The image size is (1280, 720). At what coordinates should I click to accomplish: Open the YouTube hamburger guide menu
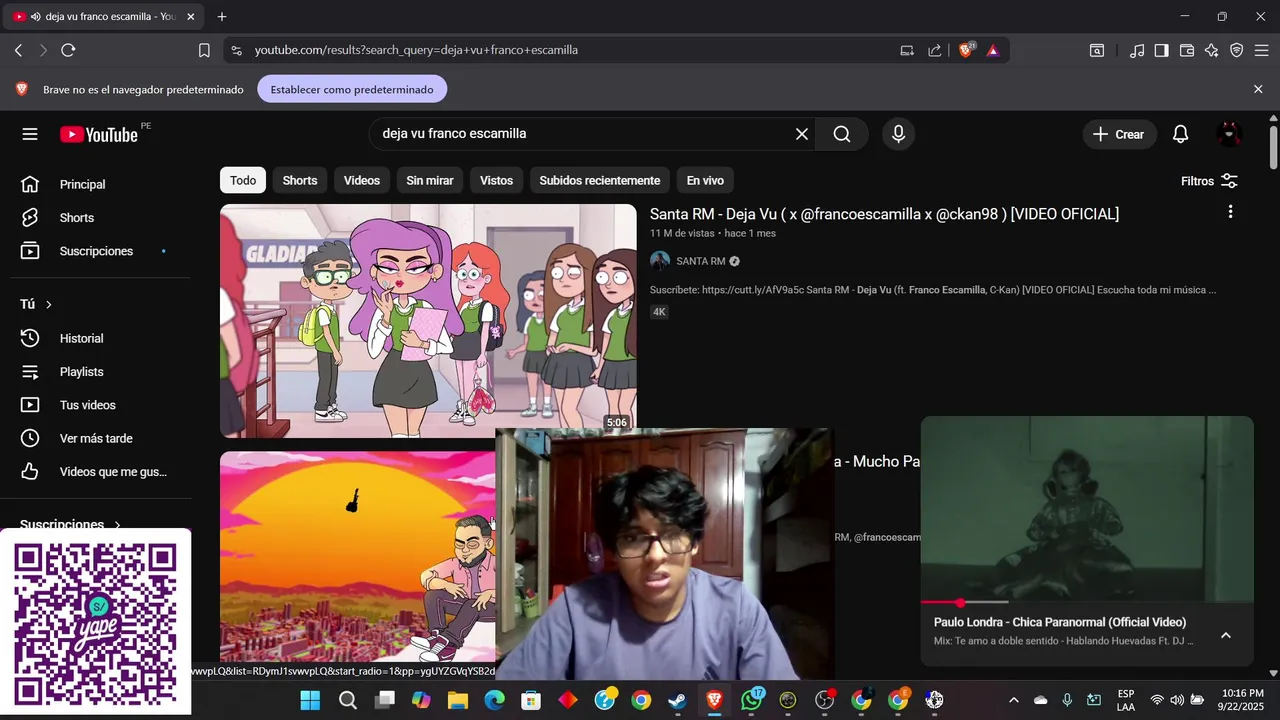tap(30, 134)
